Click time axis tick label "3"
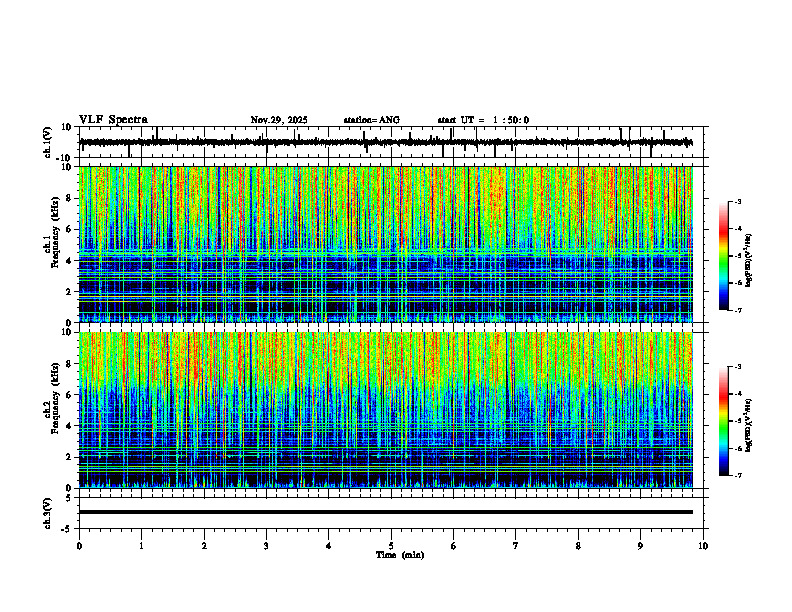Screen dimensions: 792x612 coord(266,546)
